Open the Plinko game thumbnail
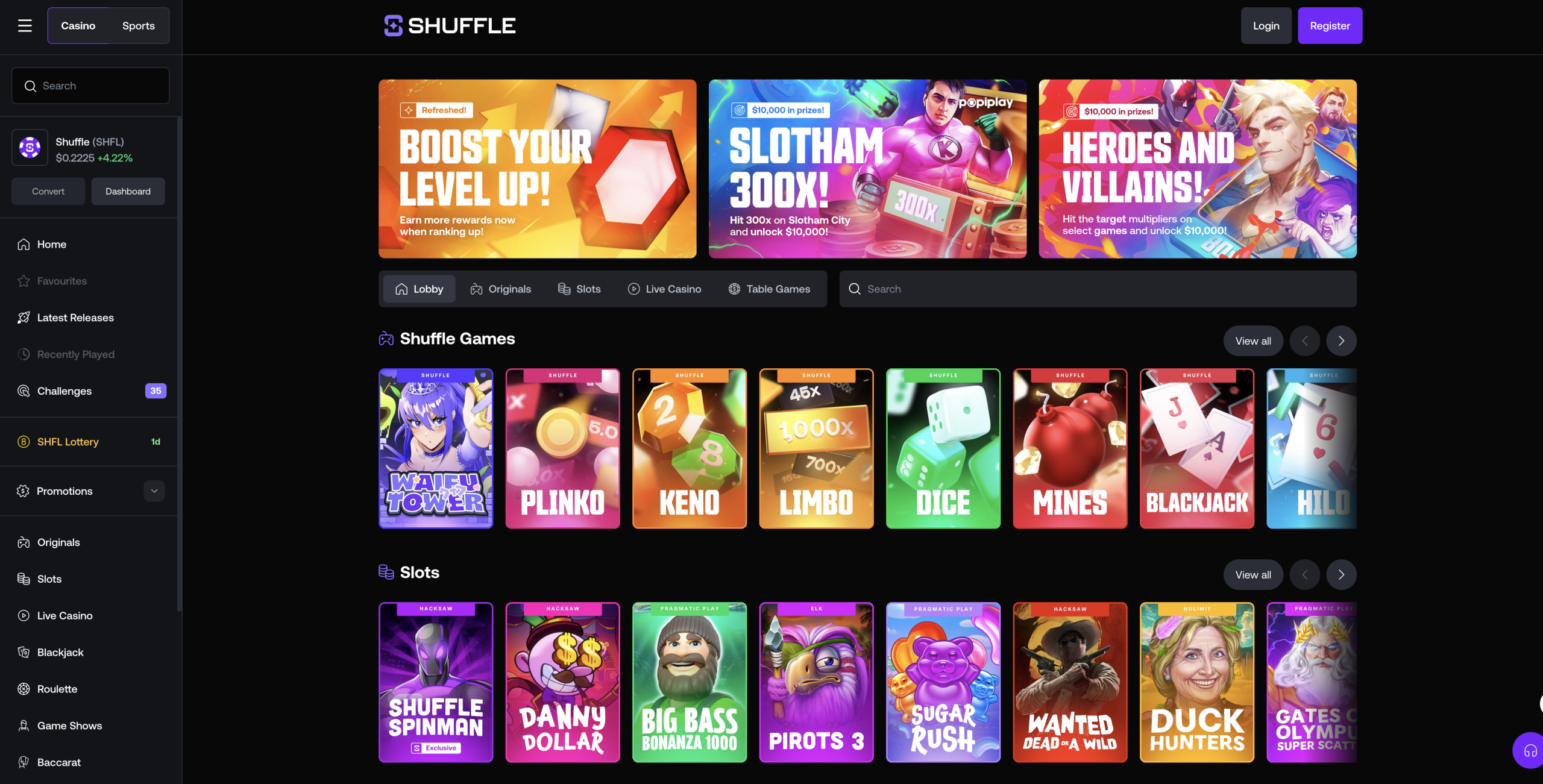This screenshot has width=1543, height=784. click(562, 449)
